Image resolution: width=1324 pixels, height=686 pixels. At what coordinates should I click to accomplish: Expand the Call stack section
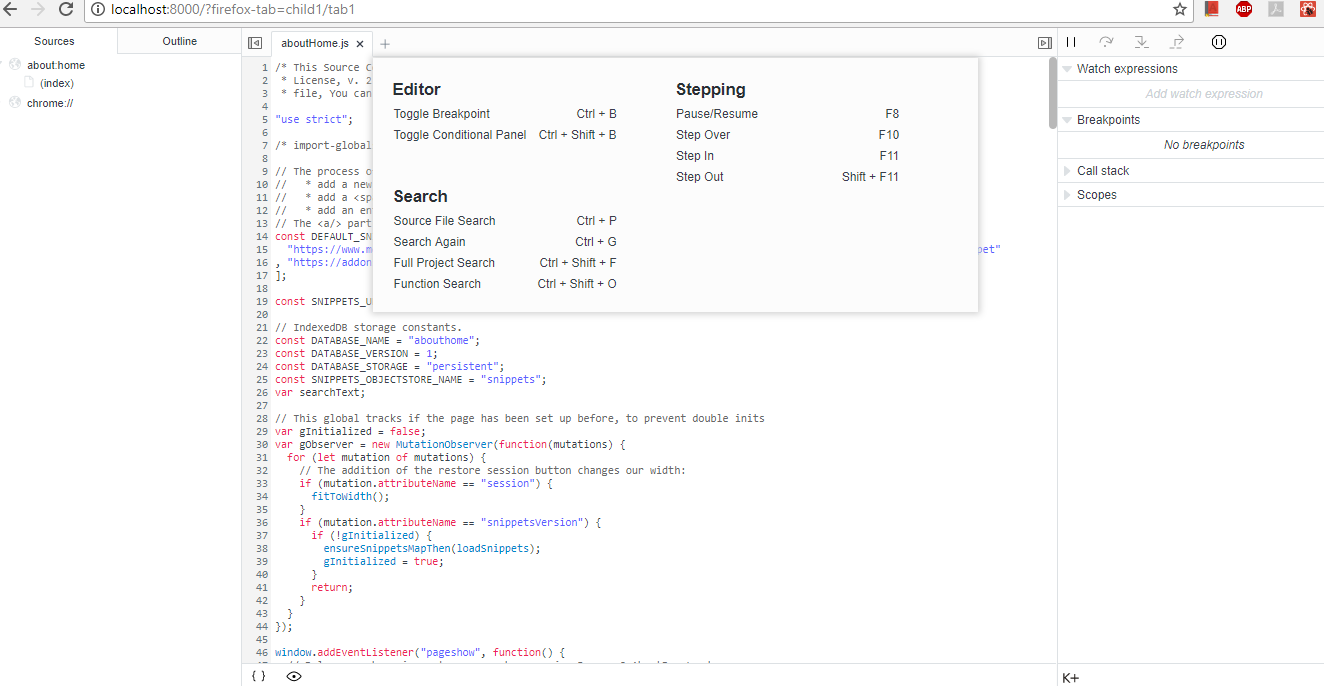pos(1067,171)
